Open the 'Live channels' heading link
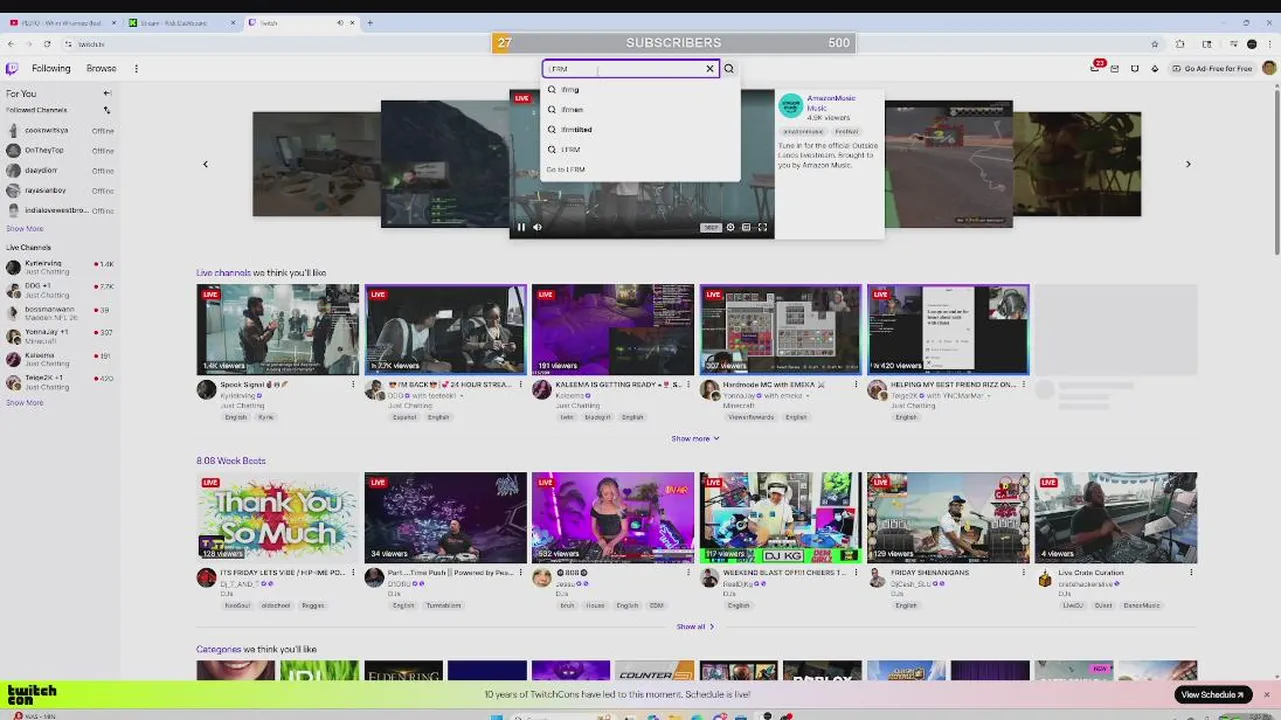This screenshot has height=720, width=1281. click(x=223, y=273)
